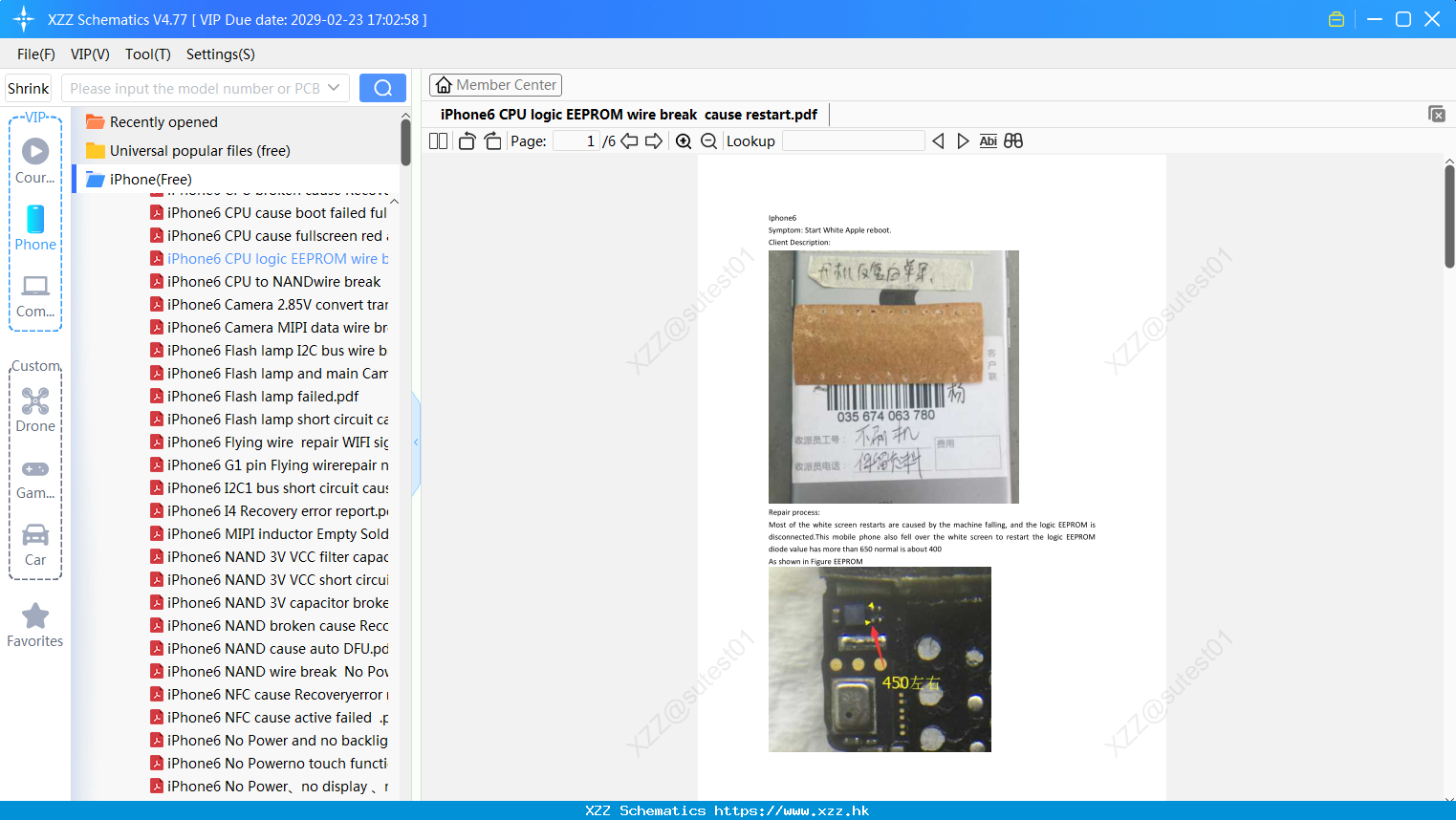This screenshot has height=820, width=1456.
Task: Open iPhone6 Flash lamp I2C bus file
Action: 269,351
